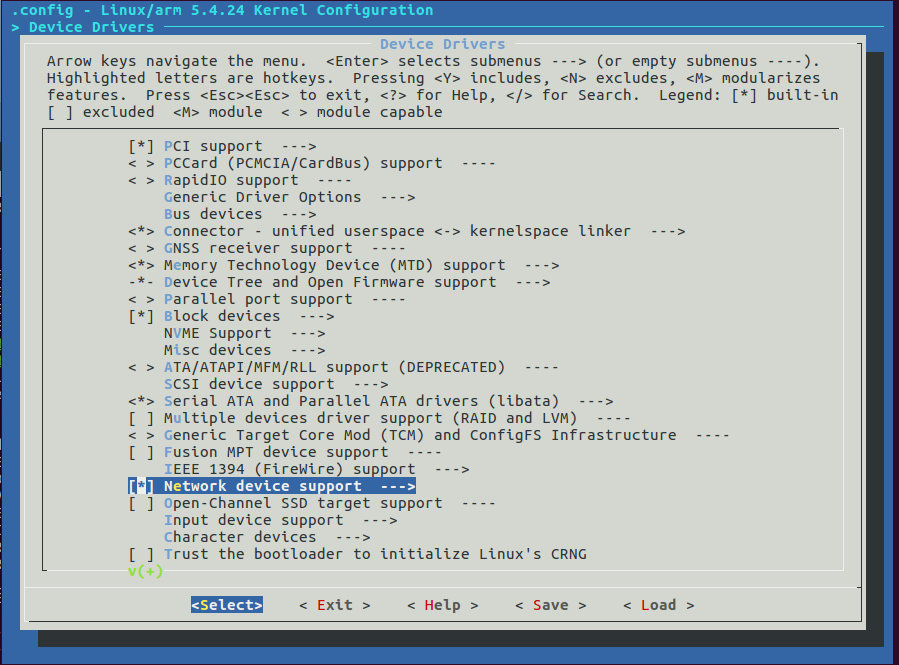The height and width of the screenshot is (665, 899).
Task: Toggle Multiple devices driver support checkbox
Action: tap(141, 418)
